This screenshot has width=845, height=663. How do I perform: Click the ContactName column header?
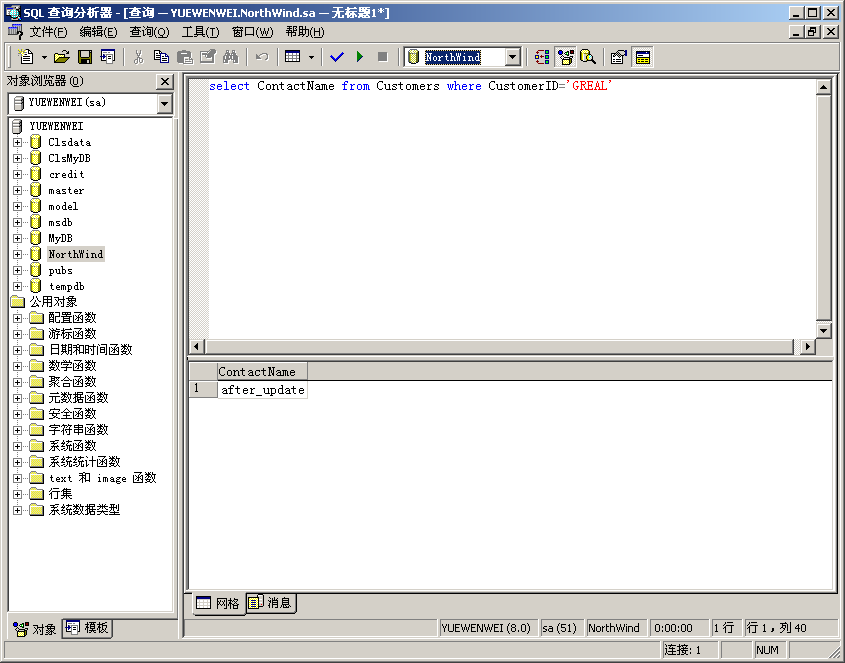click(262, 372)
